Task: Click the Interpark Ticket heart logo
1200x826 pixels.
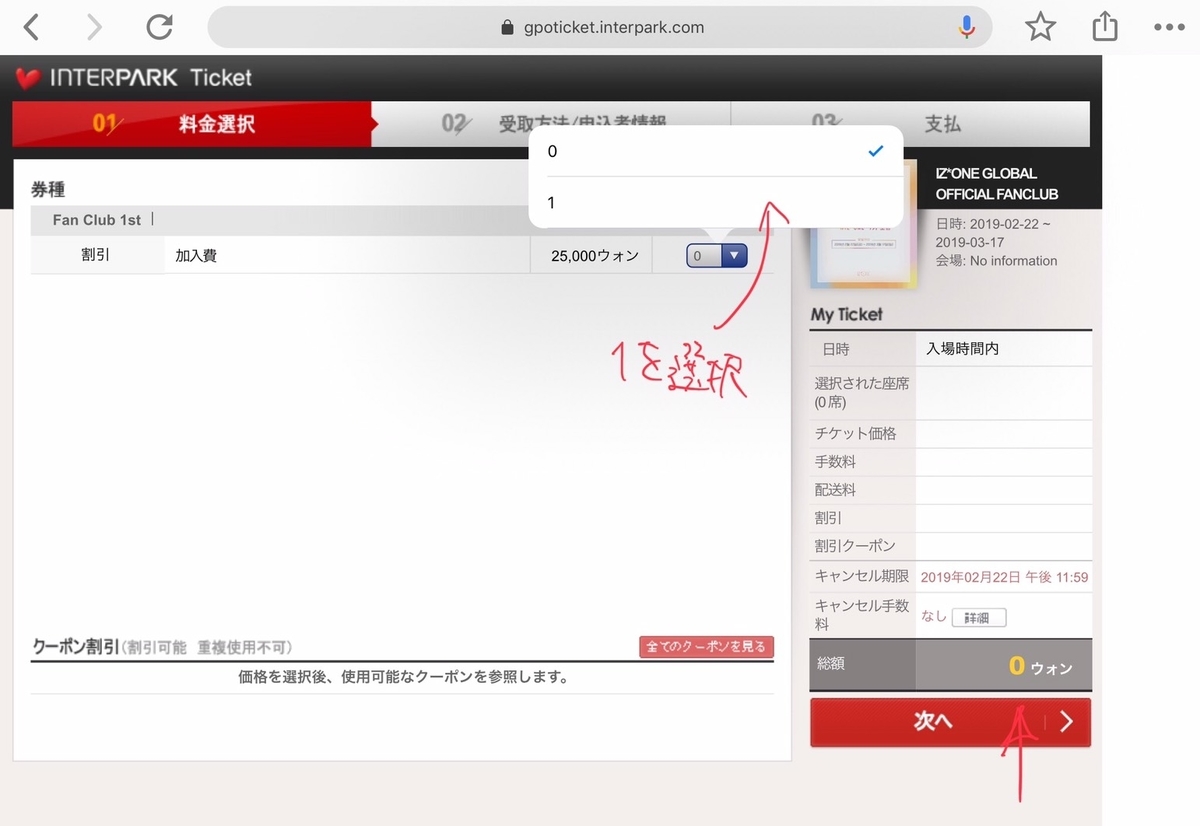Action: tap(28, 78)
